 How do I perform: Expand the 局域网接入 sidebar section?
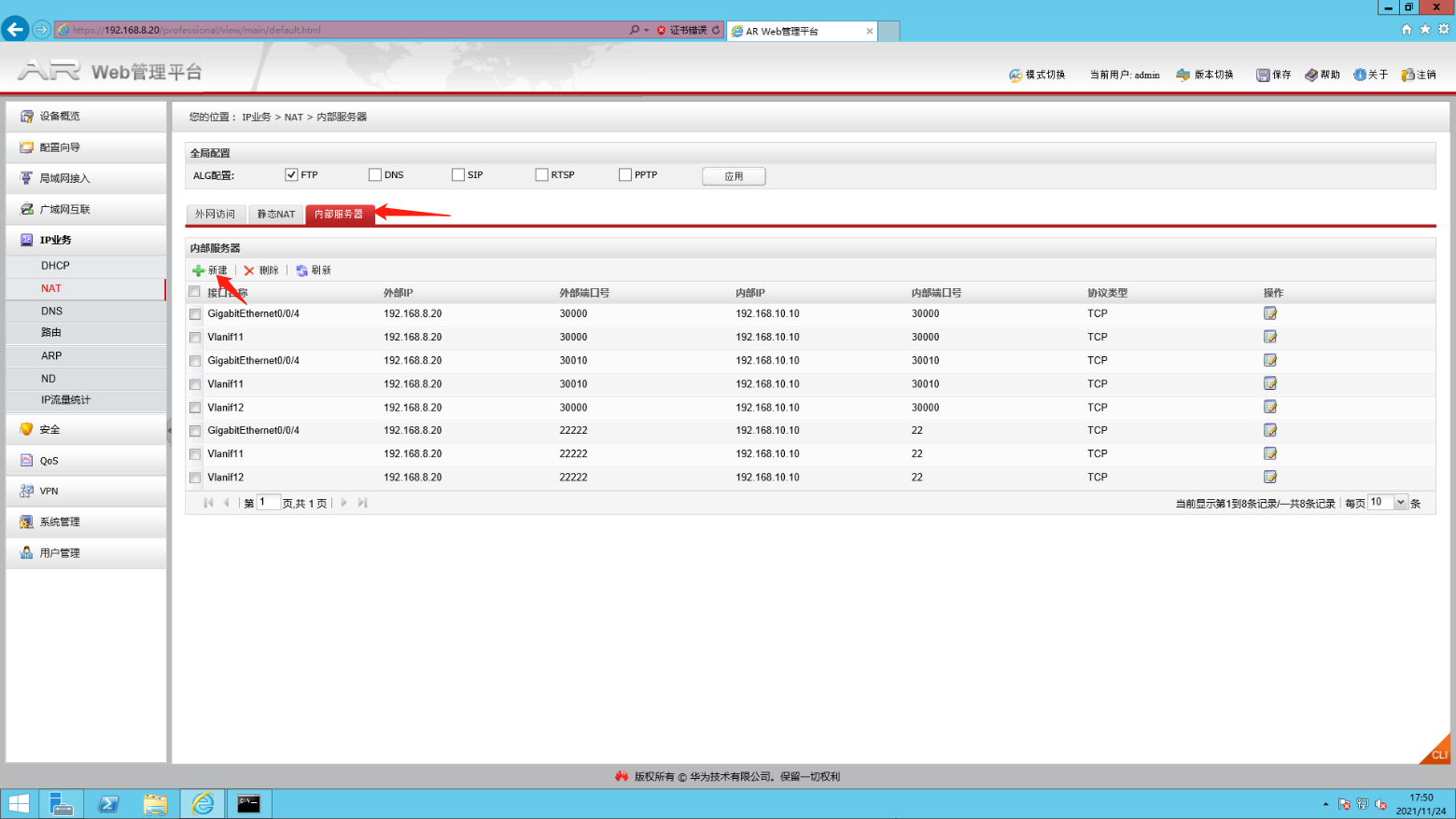coord(86,178)
